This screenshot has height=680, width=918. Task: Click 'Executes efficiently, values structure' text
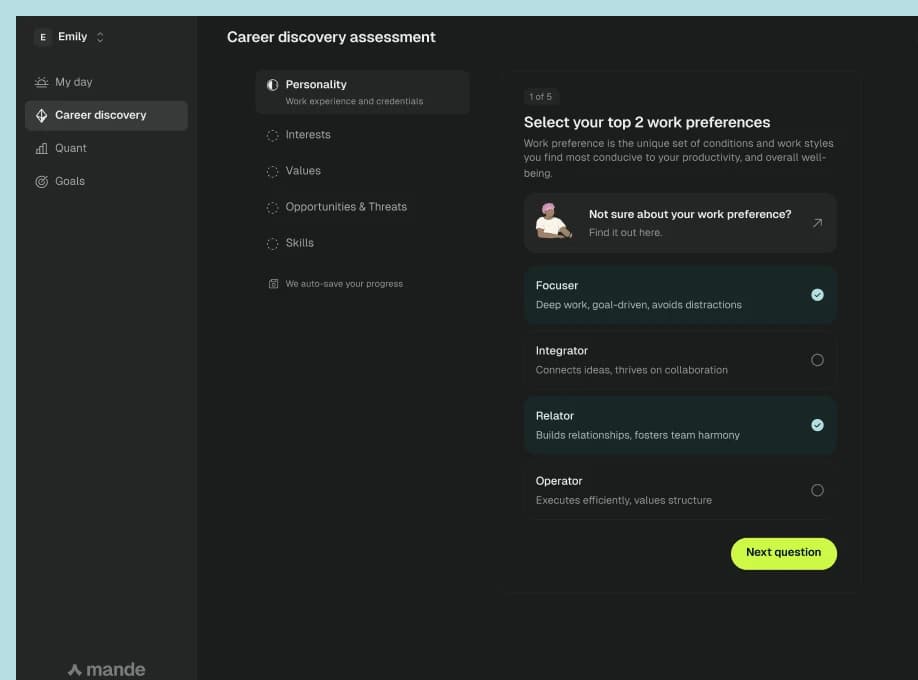coord(624,500)
